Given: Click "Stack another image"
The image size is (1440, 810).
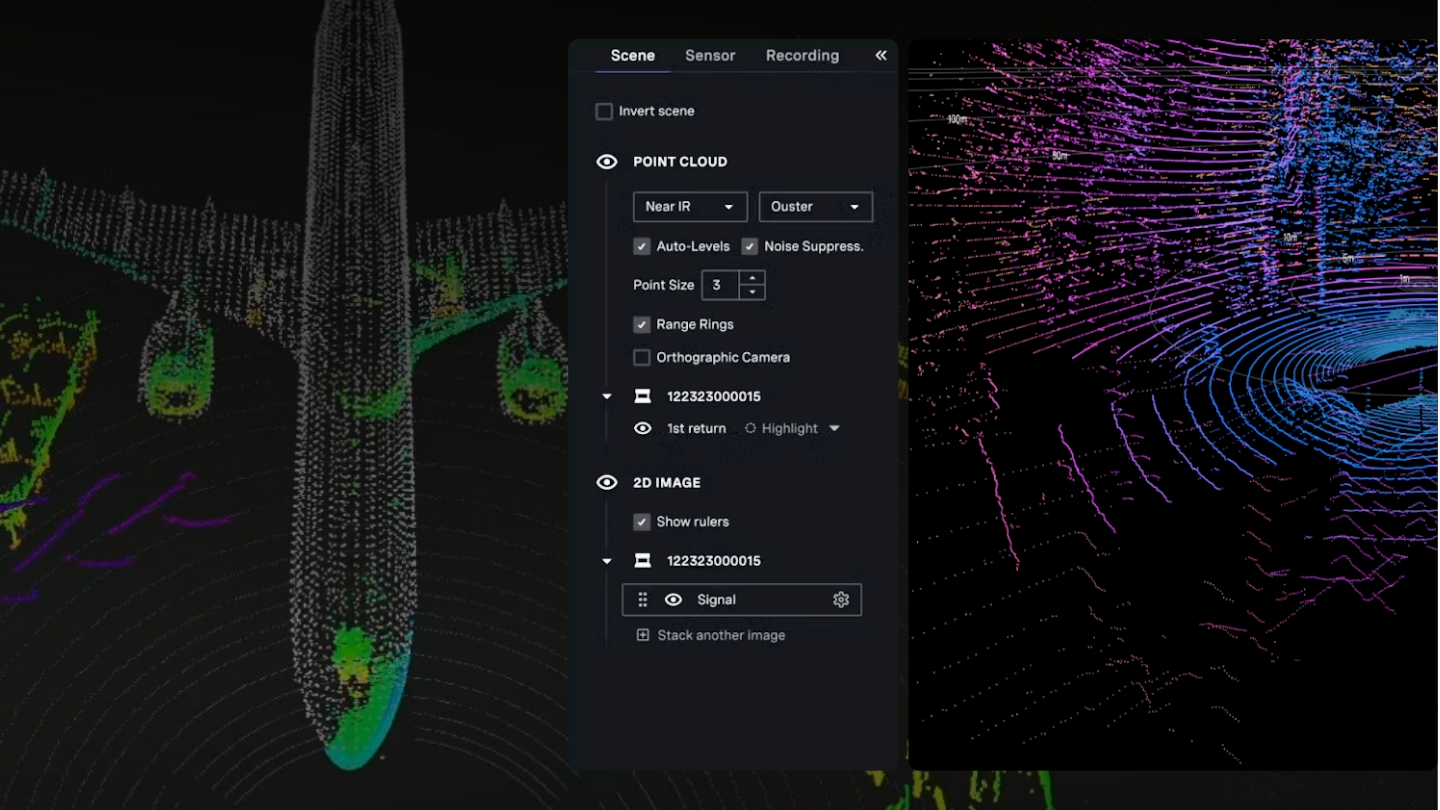Looking at the screenshot, I should [711, 635].
